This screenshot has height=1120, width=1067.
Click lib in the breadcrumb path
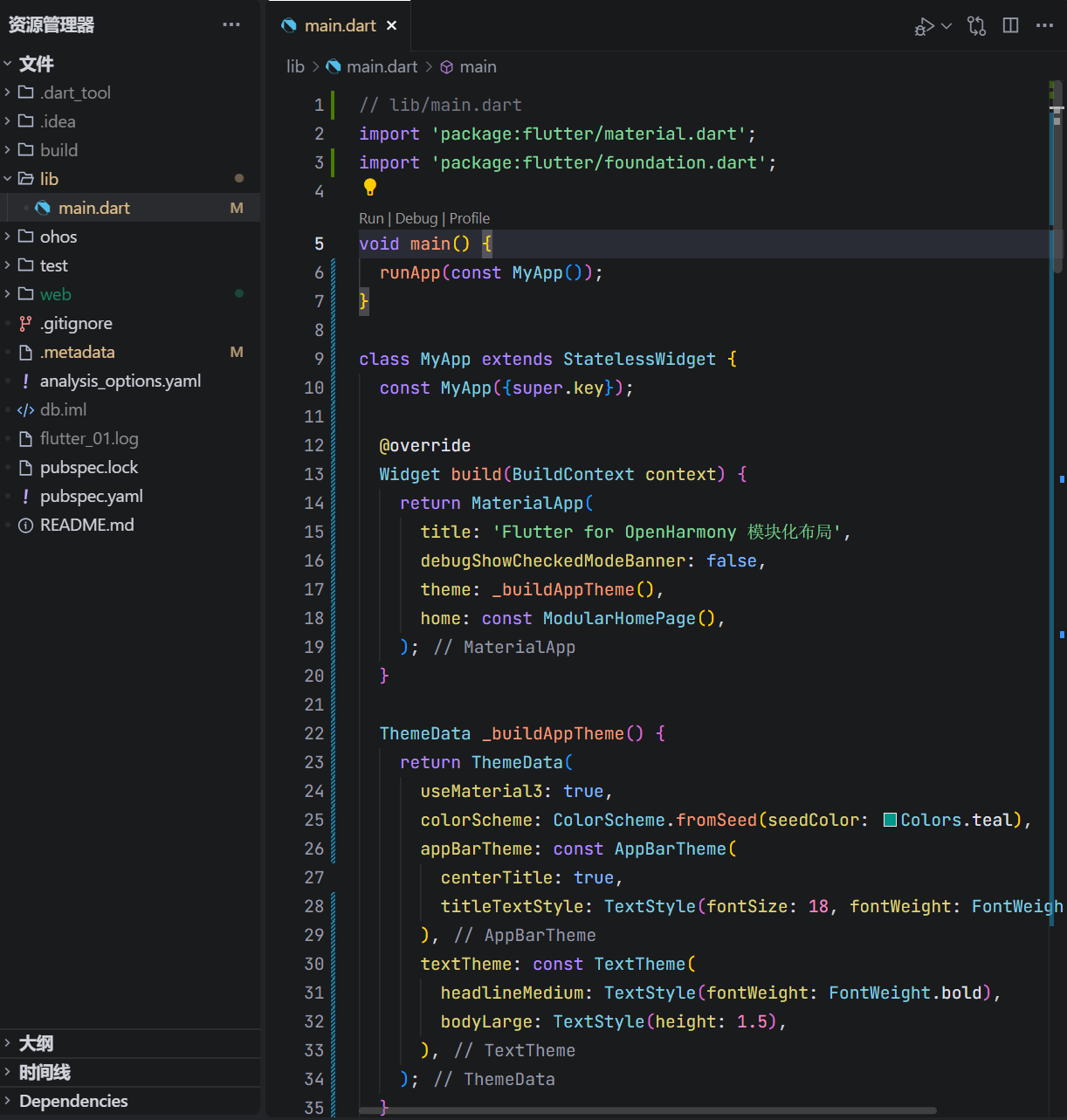295,66
